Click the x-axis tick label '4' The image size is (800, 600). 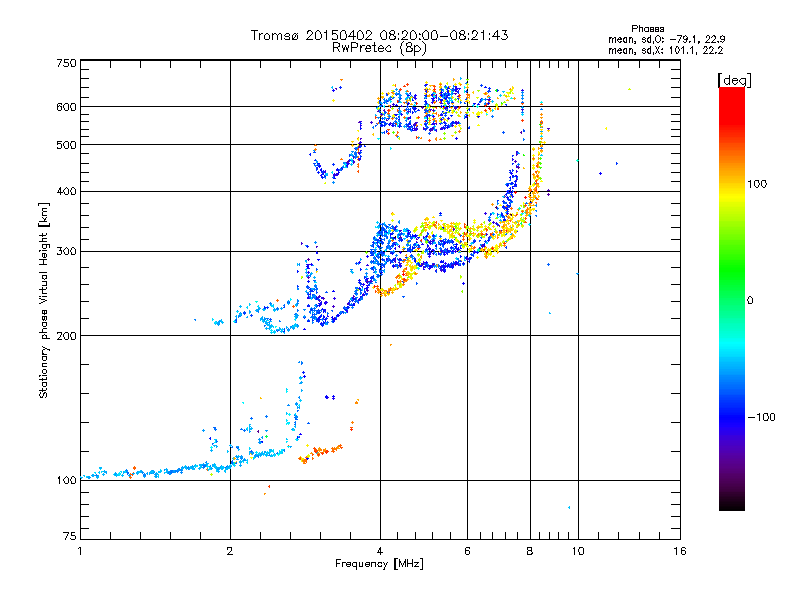380,551
